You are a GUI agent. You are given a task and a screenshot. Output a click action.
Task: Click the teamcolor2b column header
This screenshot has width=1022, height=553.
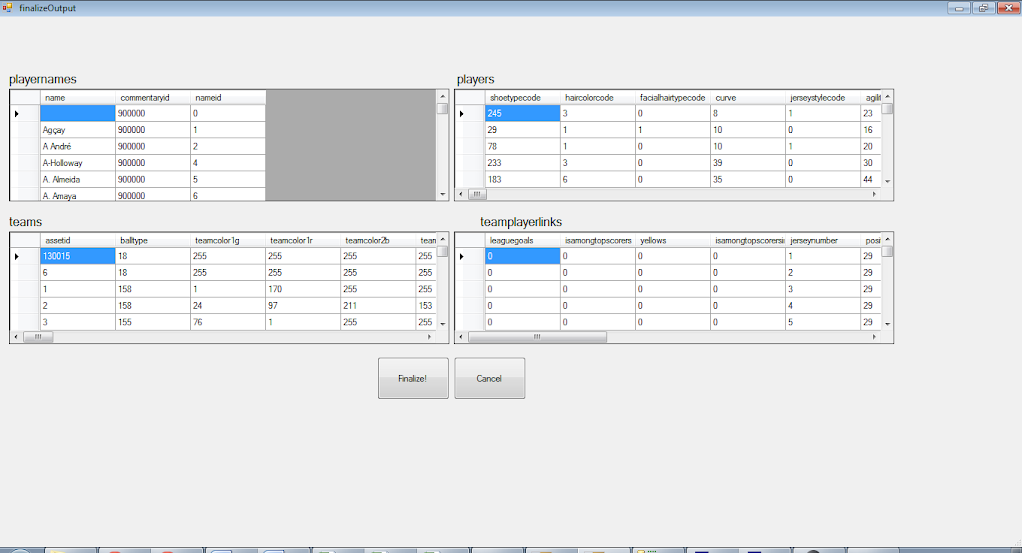[x=378, y=240]
